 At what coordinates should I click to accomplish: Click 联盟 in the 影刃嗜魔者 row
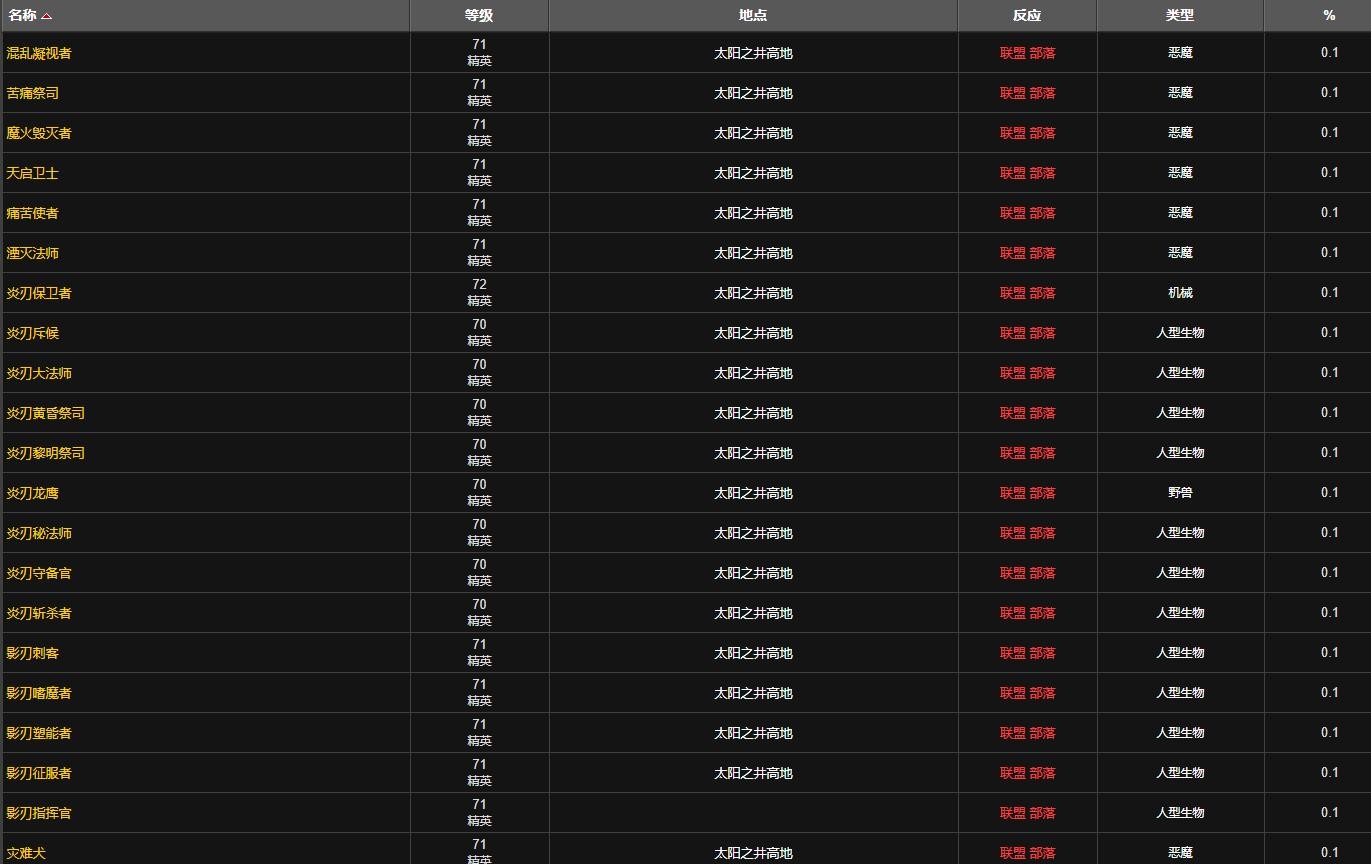click(1013, 693)
